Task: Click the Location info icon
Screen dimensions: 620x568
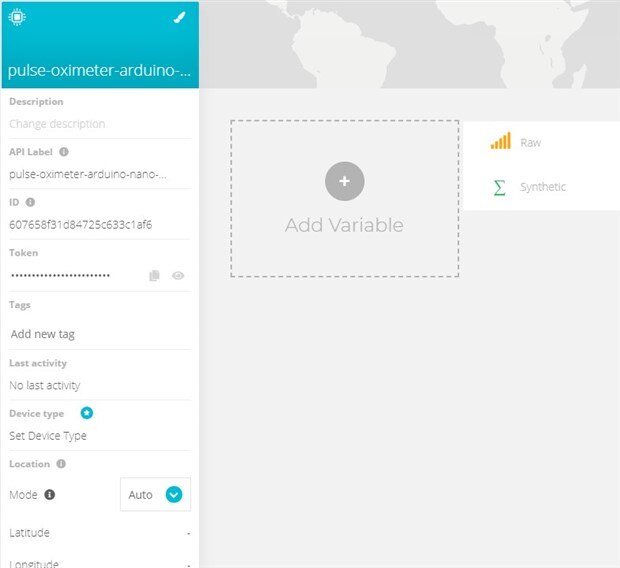Action: pos(61,464)
